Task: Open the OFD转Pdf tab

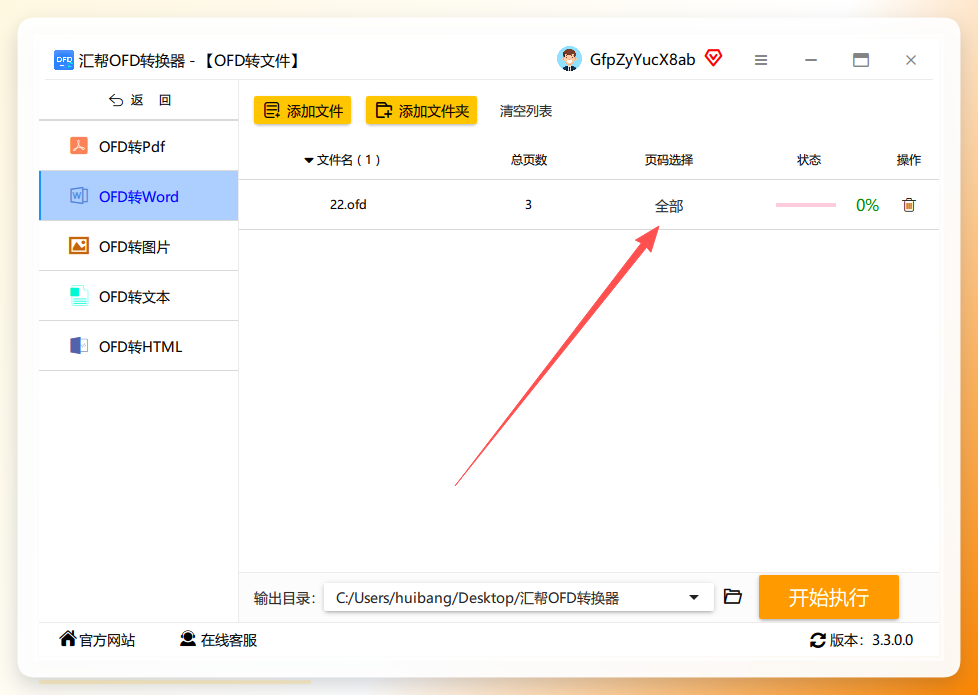Action: (138, 147)
